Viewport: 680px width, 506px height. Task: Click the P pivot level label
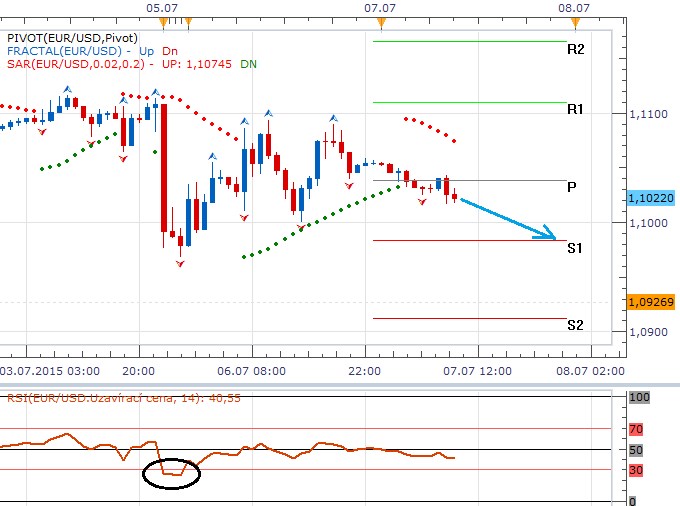tap(571, 187)
